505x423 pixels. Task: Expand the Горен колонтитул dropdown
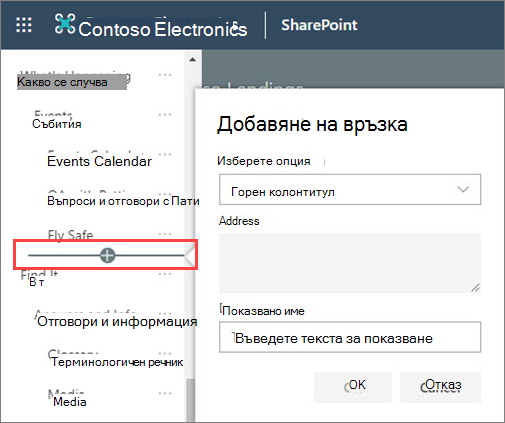pos(350,189)
